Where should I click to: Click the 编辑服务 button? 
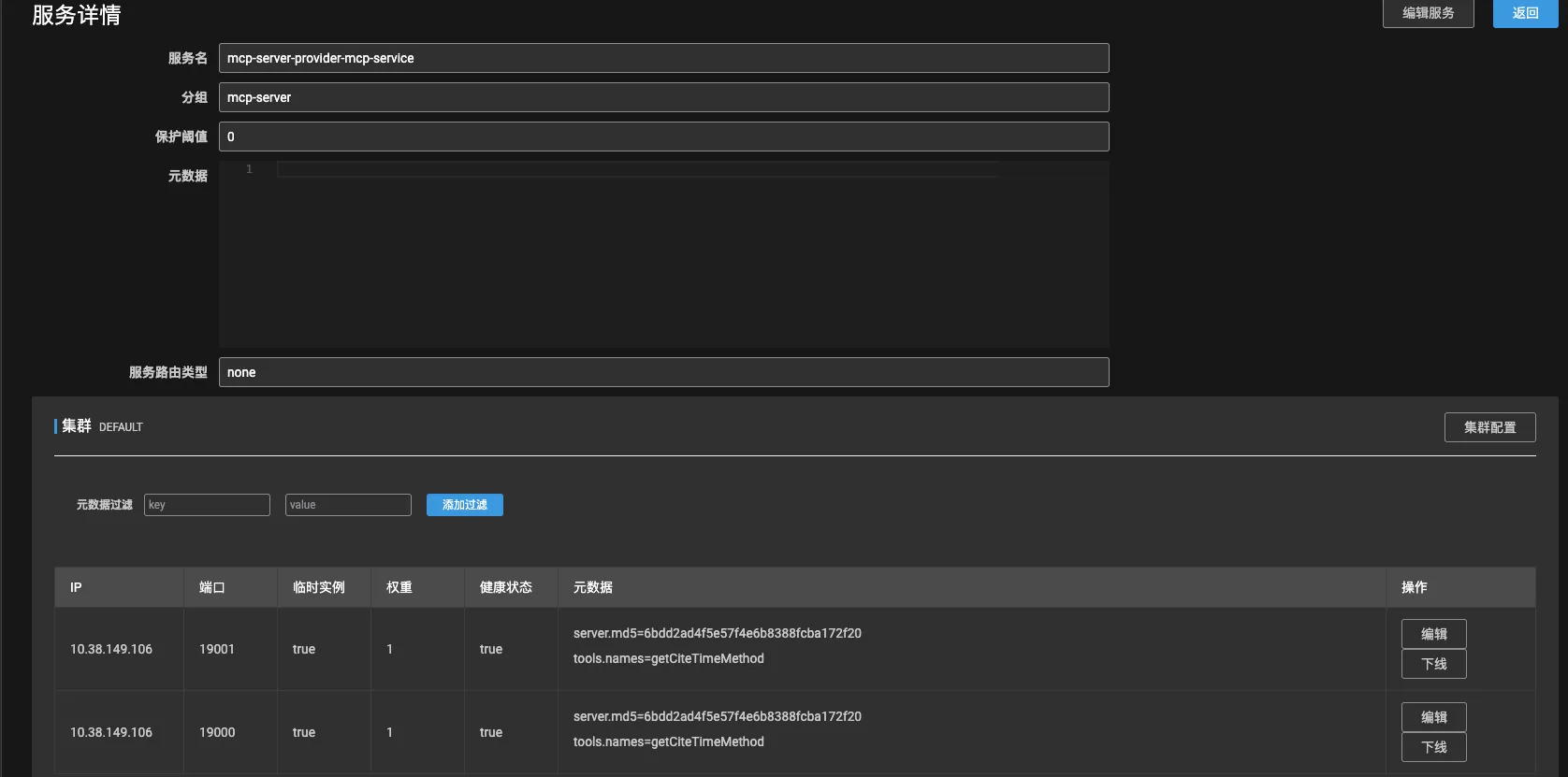click(x=1428, y=13)
